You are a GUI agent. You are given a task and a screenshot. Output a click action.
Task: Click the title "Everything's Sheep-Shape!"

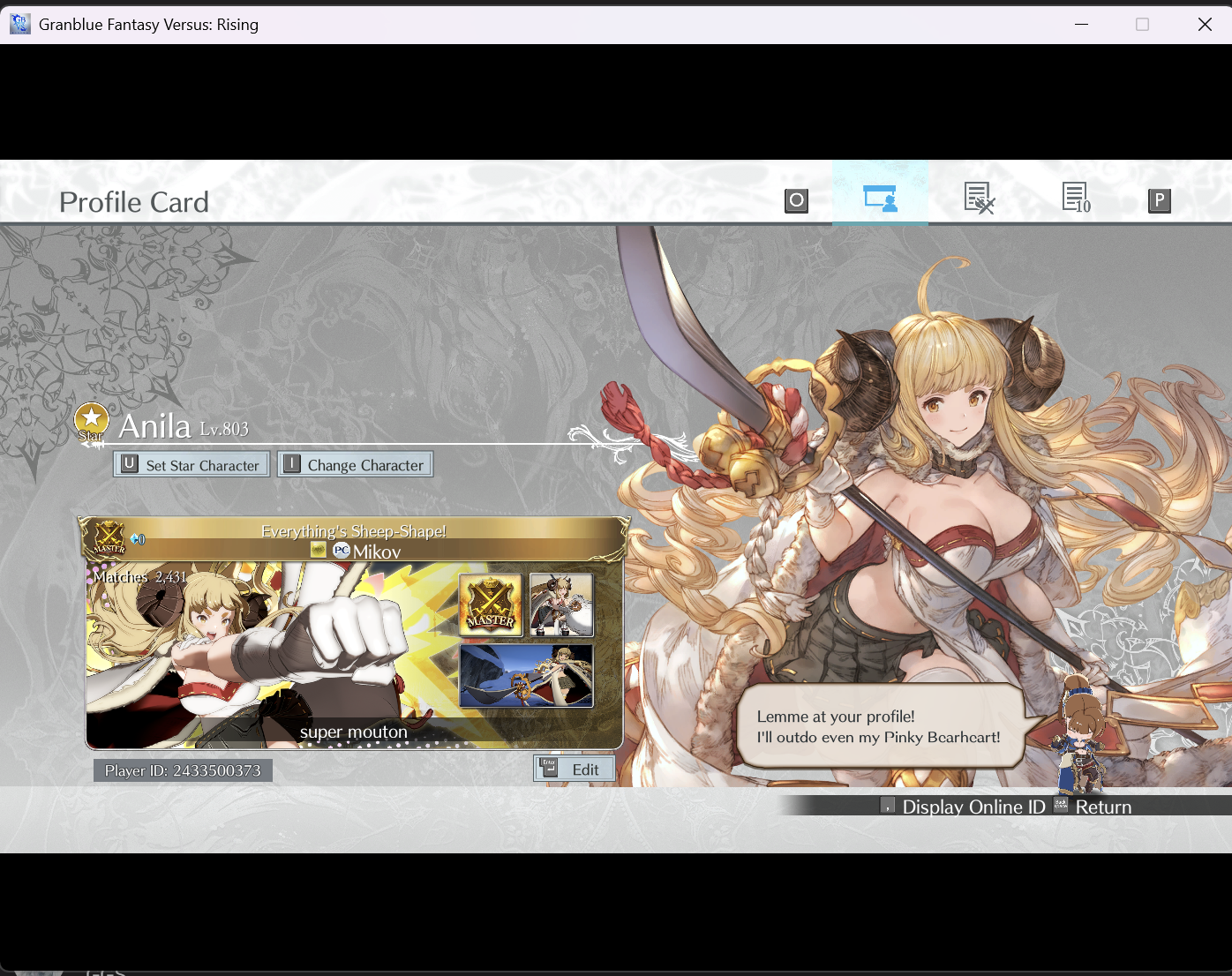(354, 530)
